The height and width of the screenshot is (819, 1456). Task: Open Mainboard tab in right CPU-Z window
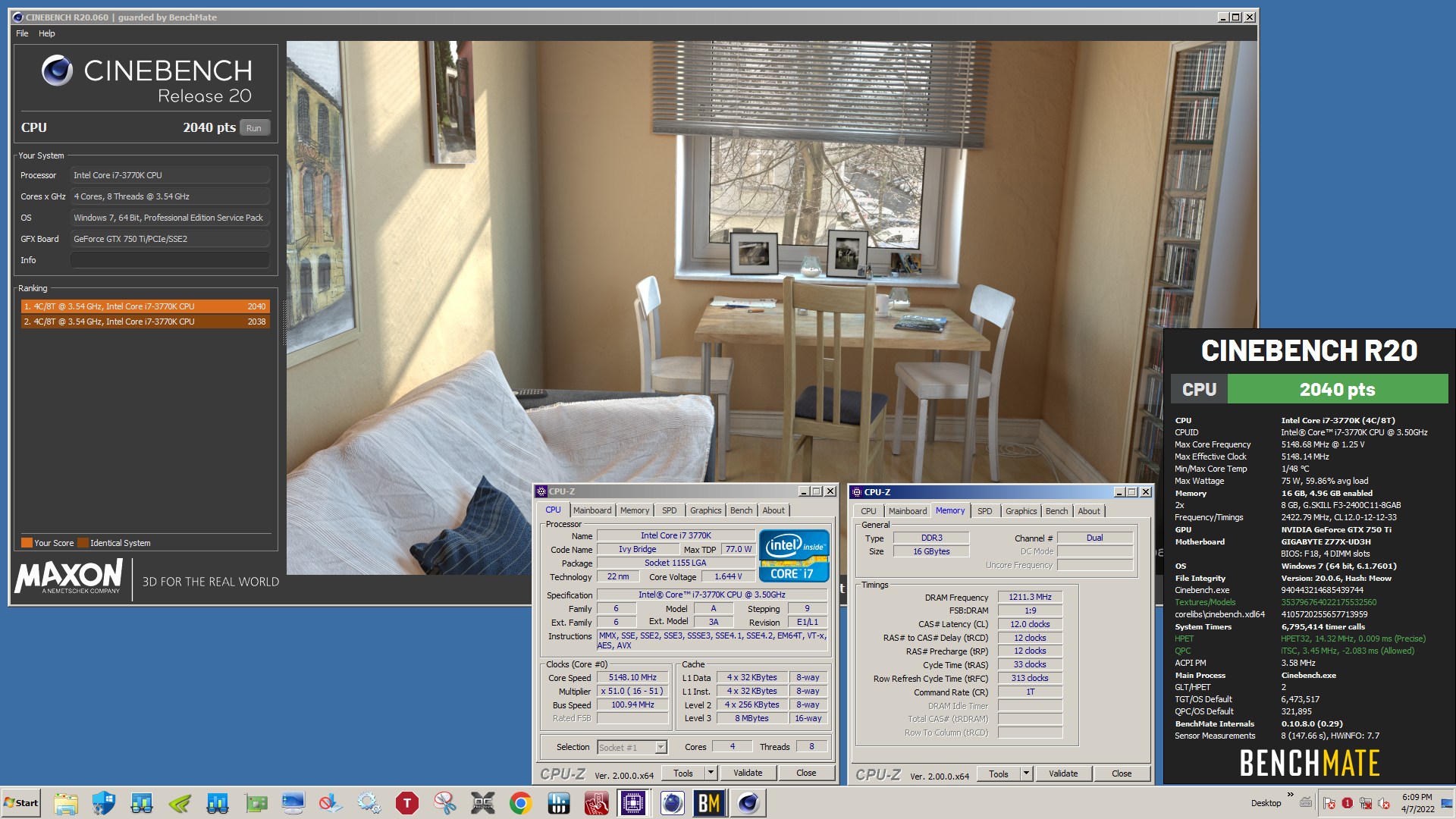pyautogui.click(x=907, y=511)
